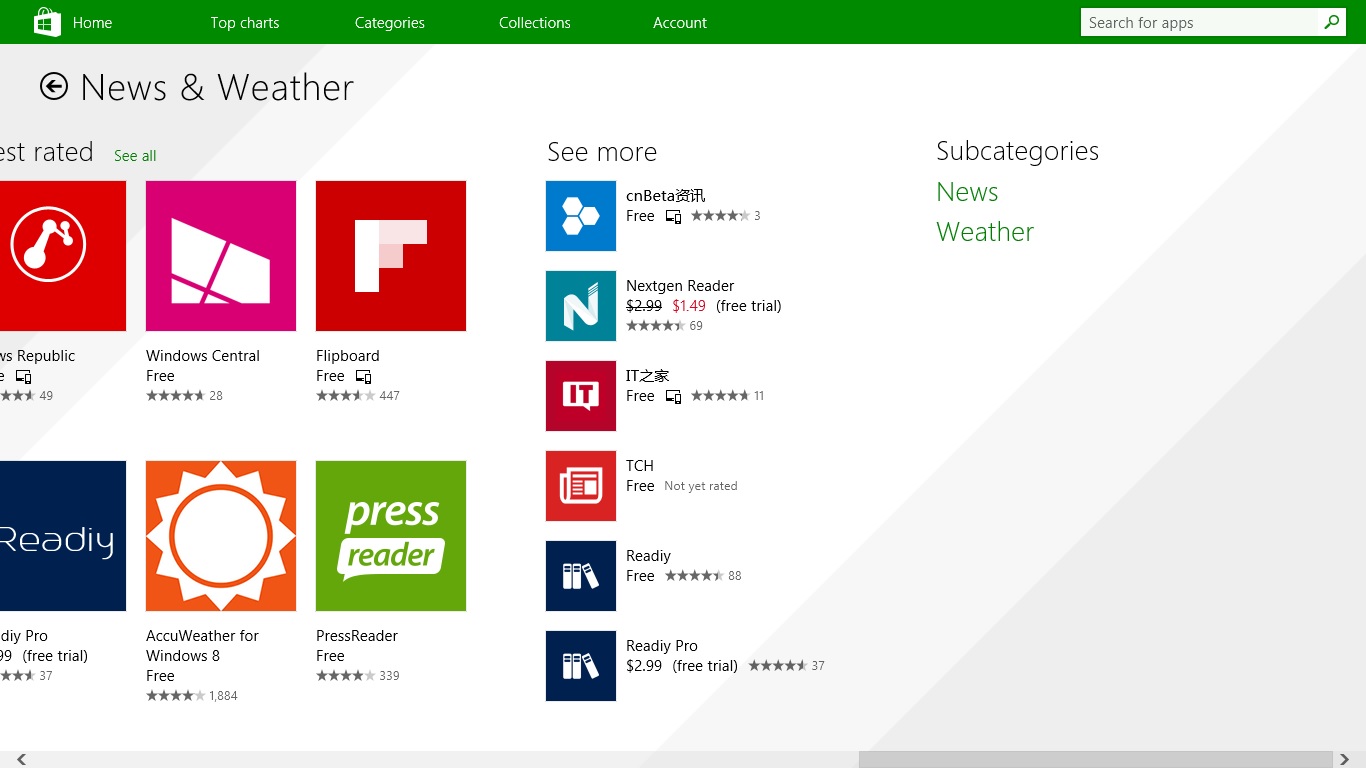Click the Readiy Pro title in See more
Image resolution: width=1366 pixels, height=768 pixels.
coord(662,646)
